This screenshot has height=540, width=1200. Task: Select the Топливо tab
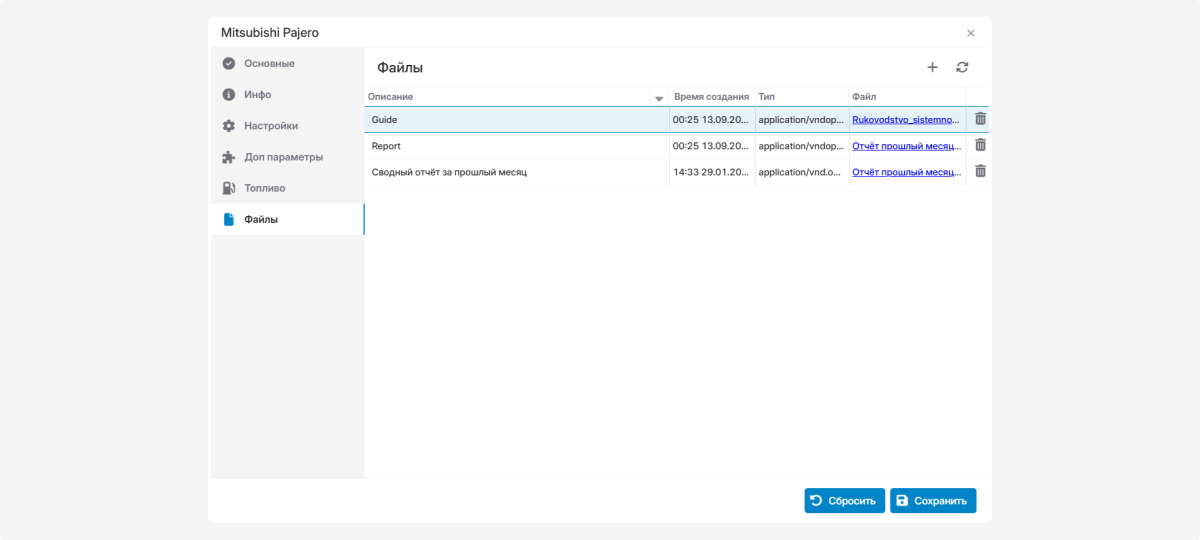264,188
